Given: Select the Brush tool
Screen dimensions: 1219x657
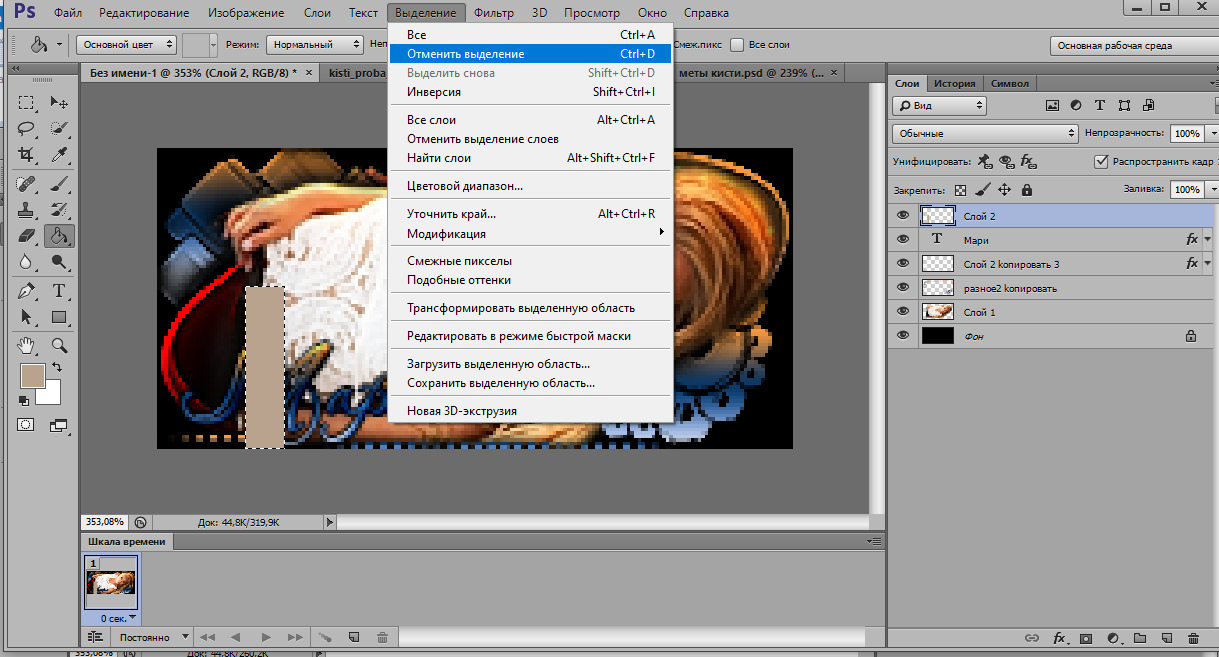Looking at the screenshot, I should pyautogui.click(x=59, y=183).
